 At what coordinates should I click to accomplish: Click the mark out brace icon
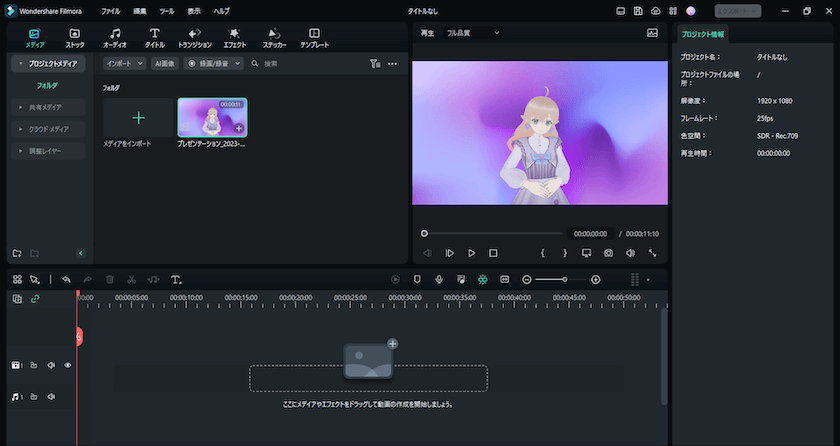pyautogui.click(x=565, y=253)
